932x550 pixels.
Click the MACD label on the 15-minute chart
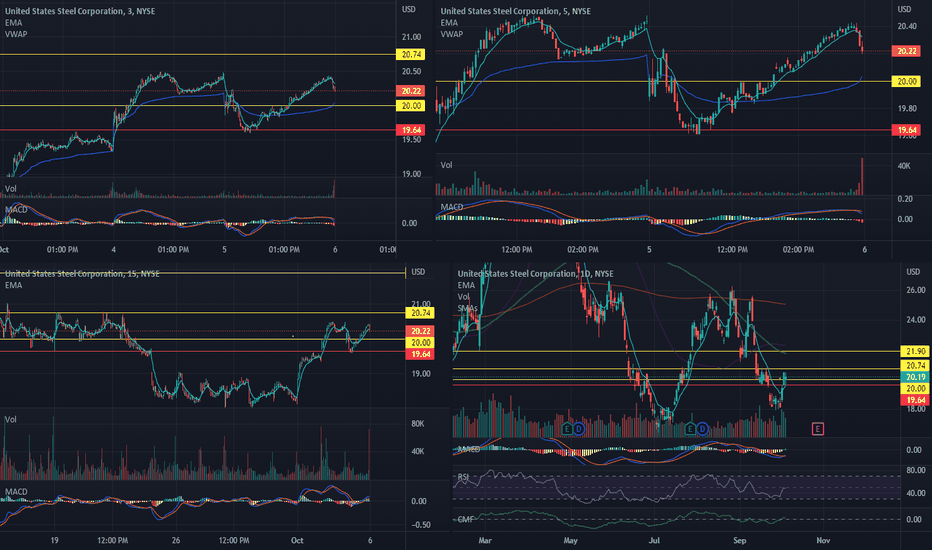pyautogui.click(x=16, y=491)
